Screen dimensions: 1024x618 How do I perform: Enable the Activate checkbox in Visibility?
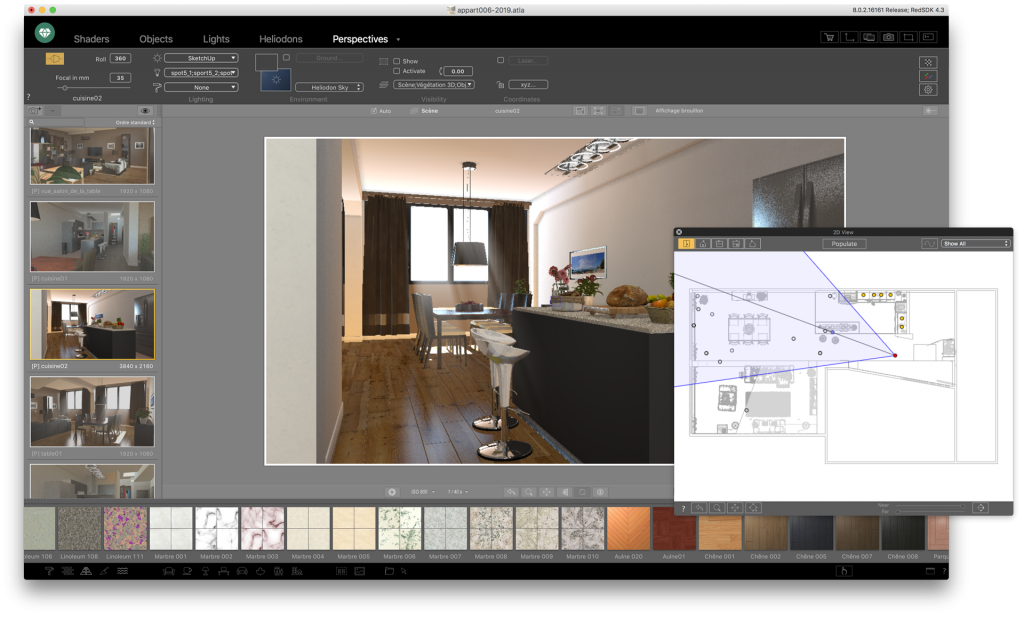[395, 70]
